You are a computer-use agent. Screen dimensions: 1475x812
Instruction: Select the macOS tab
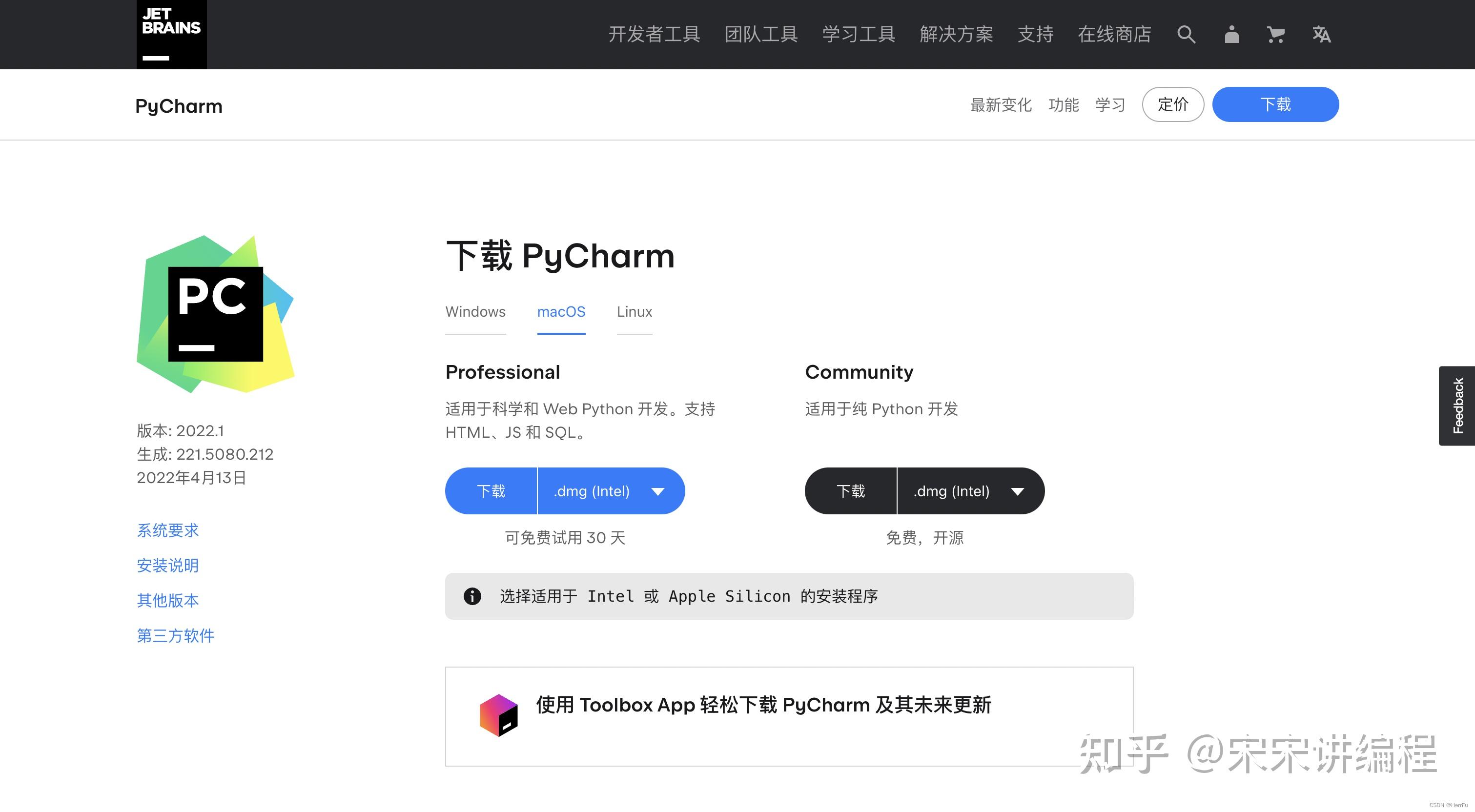pyautogui.click(x=561, y=311)
